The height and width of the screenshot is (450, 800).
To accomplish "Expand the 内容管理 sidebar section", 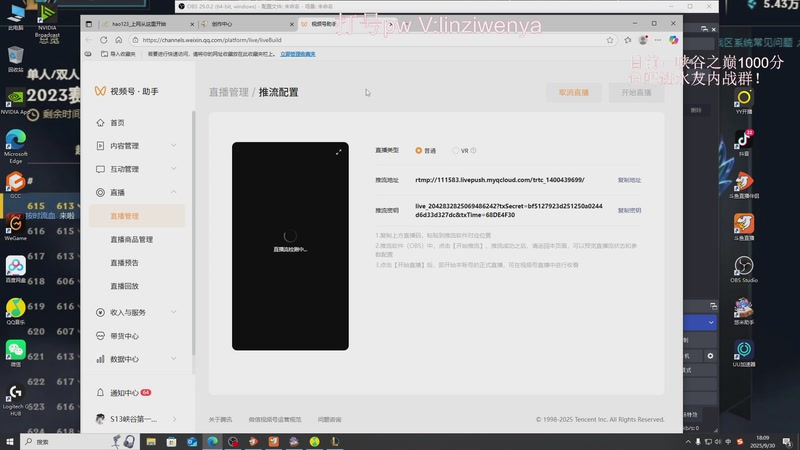I will [x=137, y=146].
